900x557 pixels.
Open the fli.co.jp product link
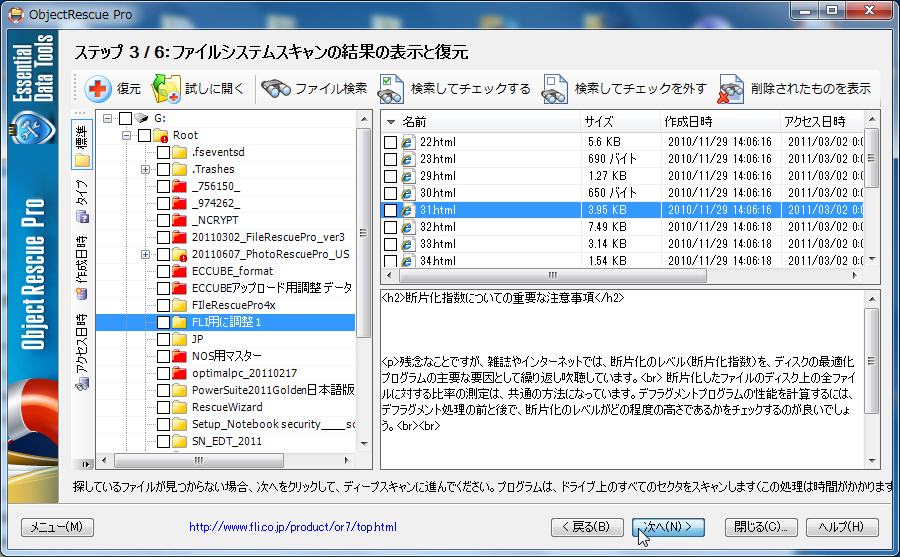[x=293, y=527]
